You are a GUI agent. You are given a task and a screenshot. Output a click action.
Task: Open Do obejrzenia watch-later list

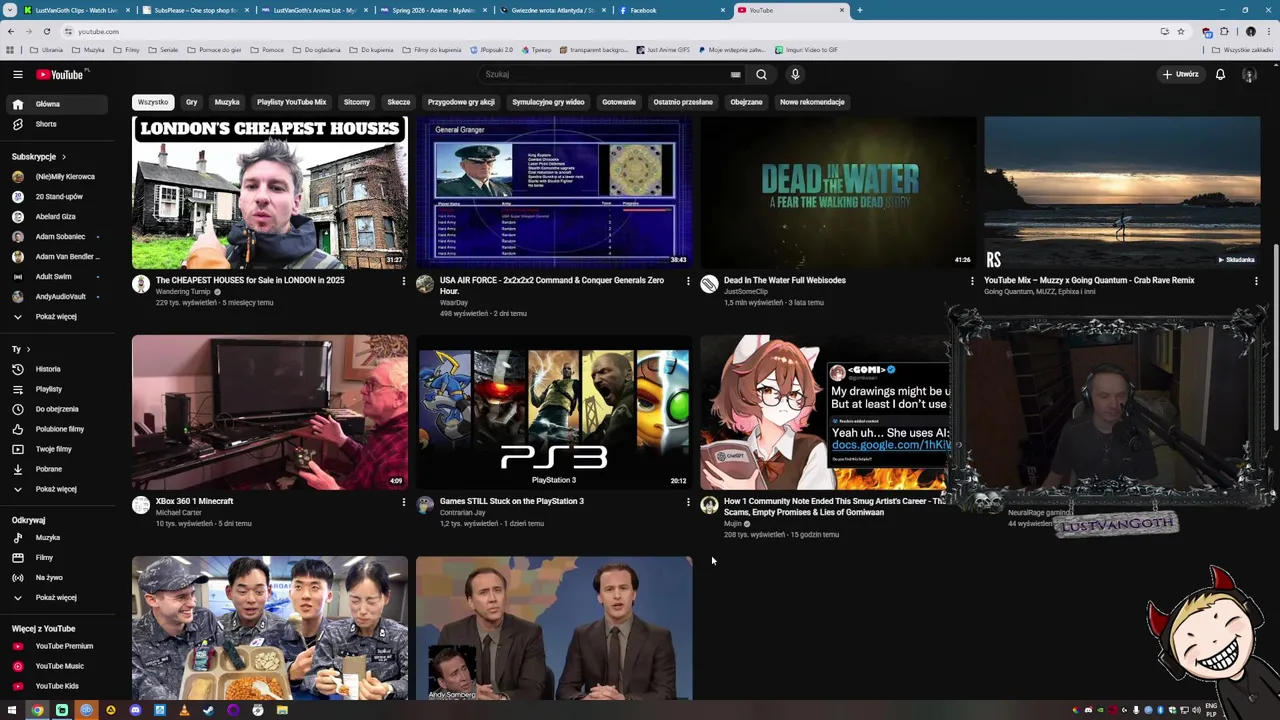click(58, 409)
